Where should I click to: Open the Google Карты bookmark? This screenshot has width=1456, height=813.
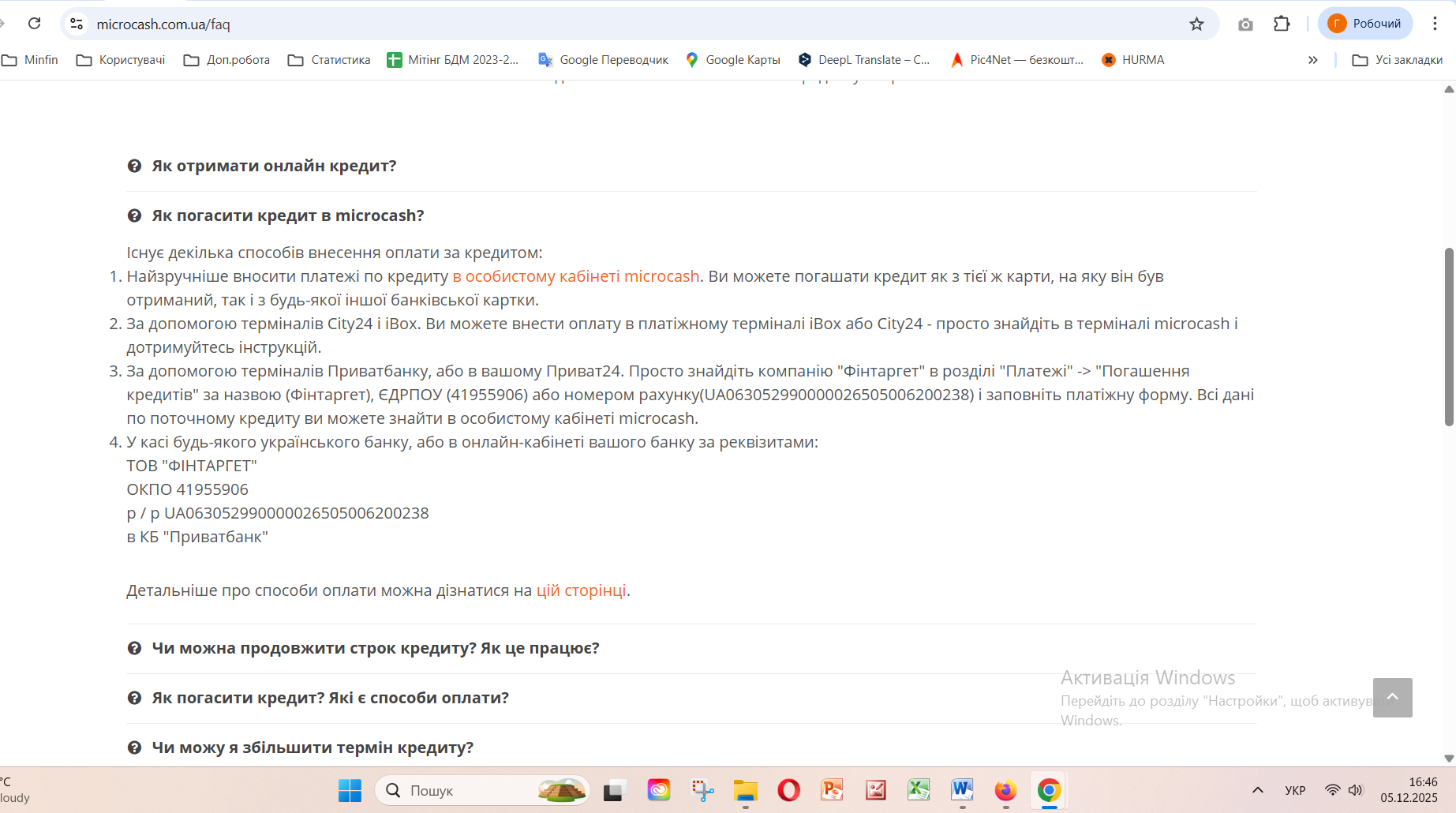pyautogui.click(x=732, y=60)
